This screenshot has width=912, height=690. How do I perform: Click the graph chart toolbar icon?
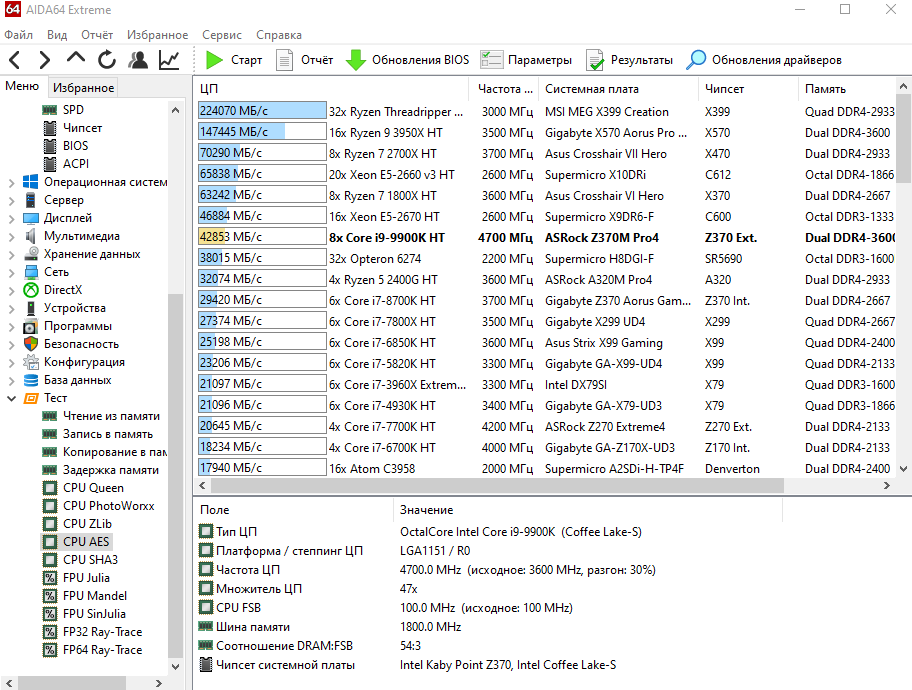170,60
